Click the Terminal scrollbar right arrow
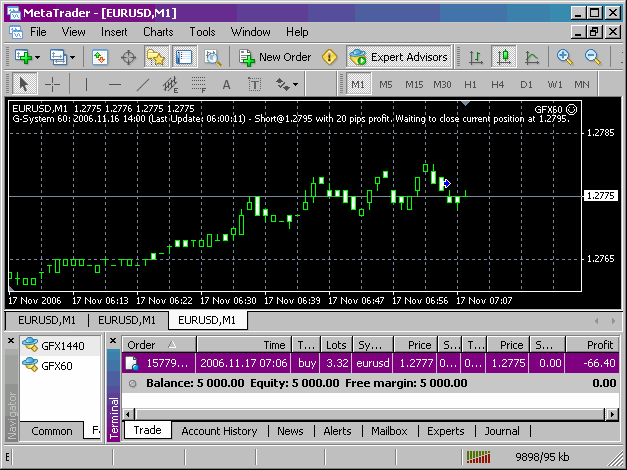 click(x=612, y=414)
